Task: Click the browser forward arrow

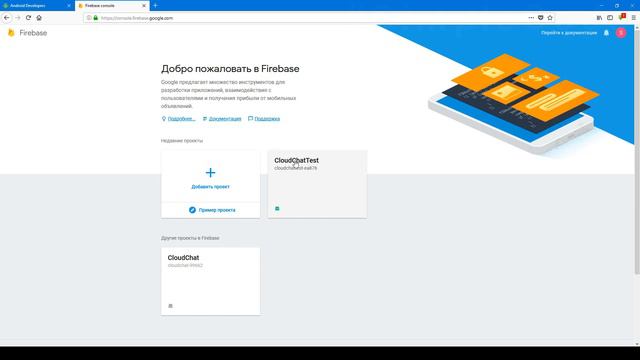Action: point(17,18)
